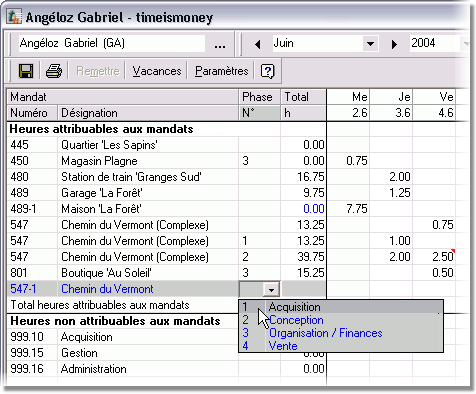The image size is (476, 394).
Task: Click the Désignation sub-header
Action: coord(148,113)
